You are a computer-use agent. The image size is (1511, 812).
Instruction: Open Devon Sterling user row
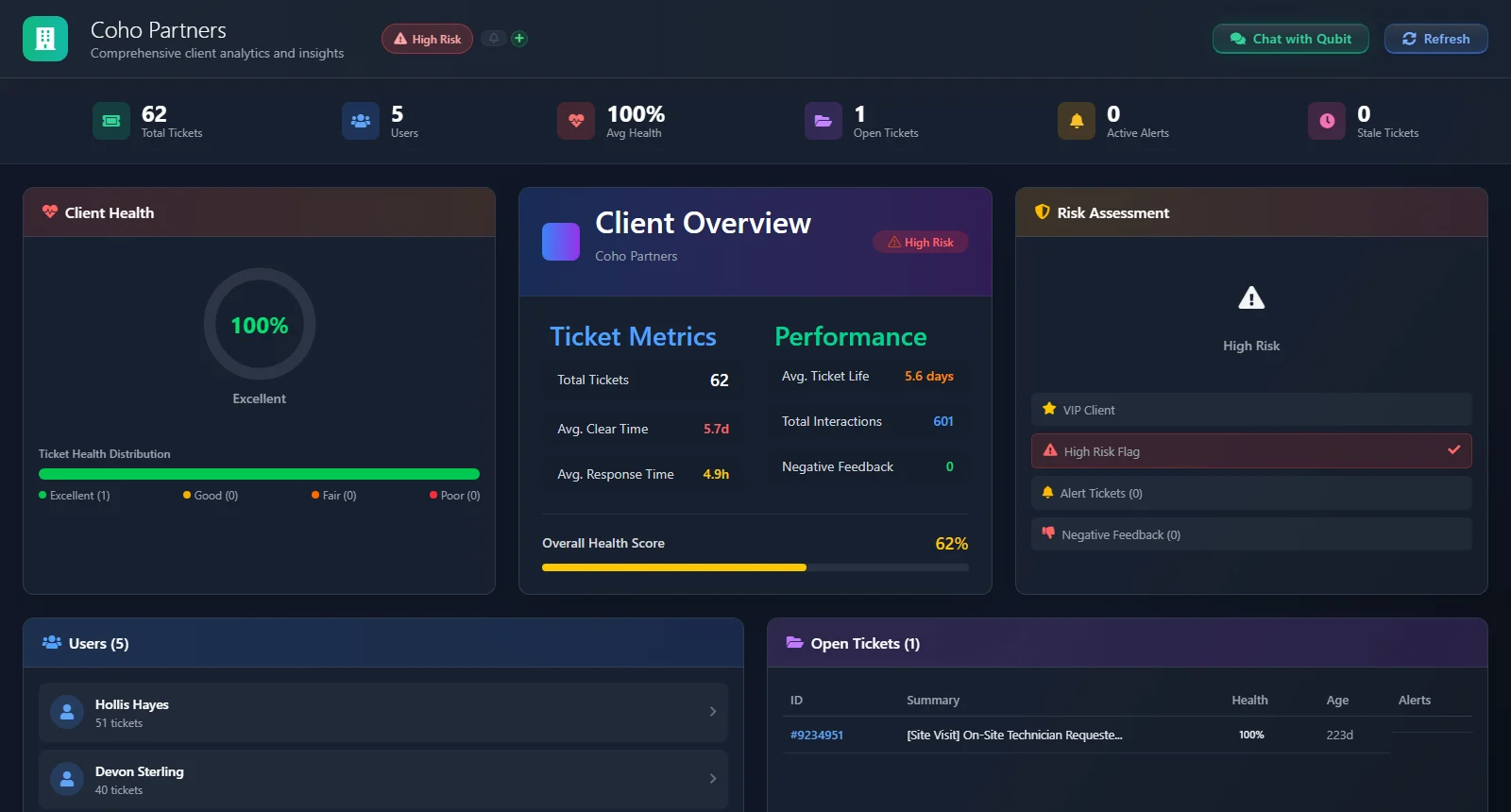pos(383,779)
